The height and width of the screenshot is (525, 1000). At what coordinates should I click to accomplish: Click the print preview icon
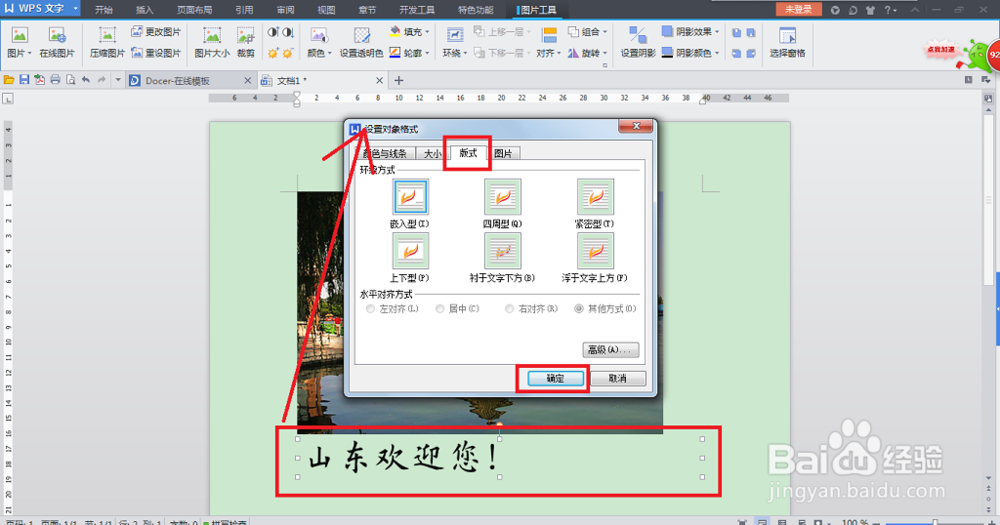point(70,80)
